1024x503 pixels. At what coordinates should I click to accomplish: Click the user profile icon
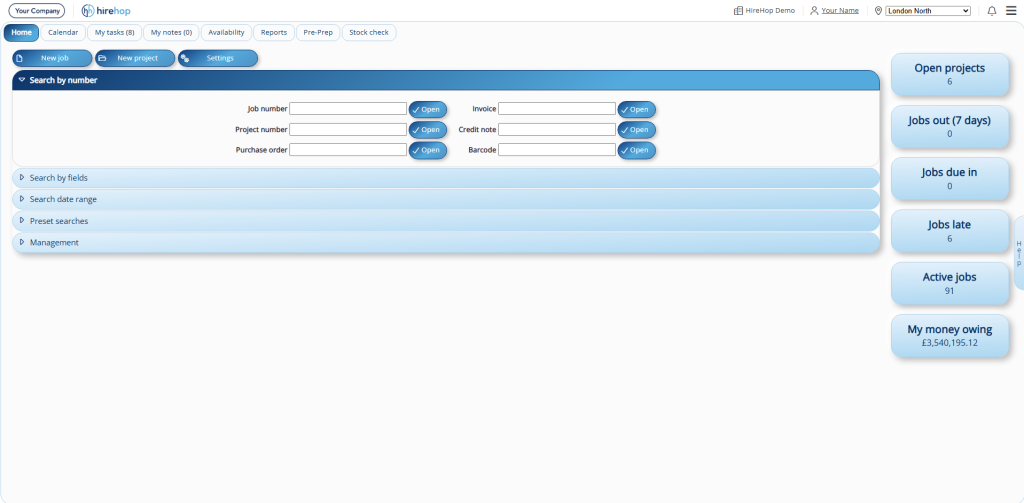click(x=814, y=10)
